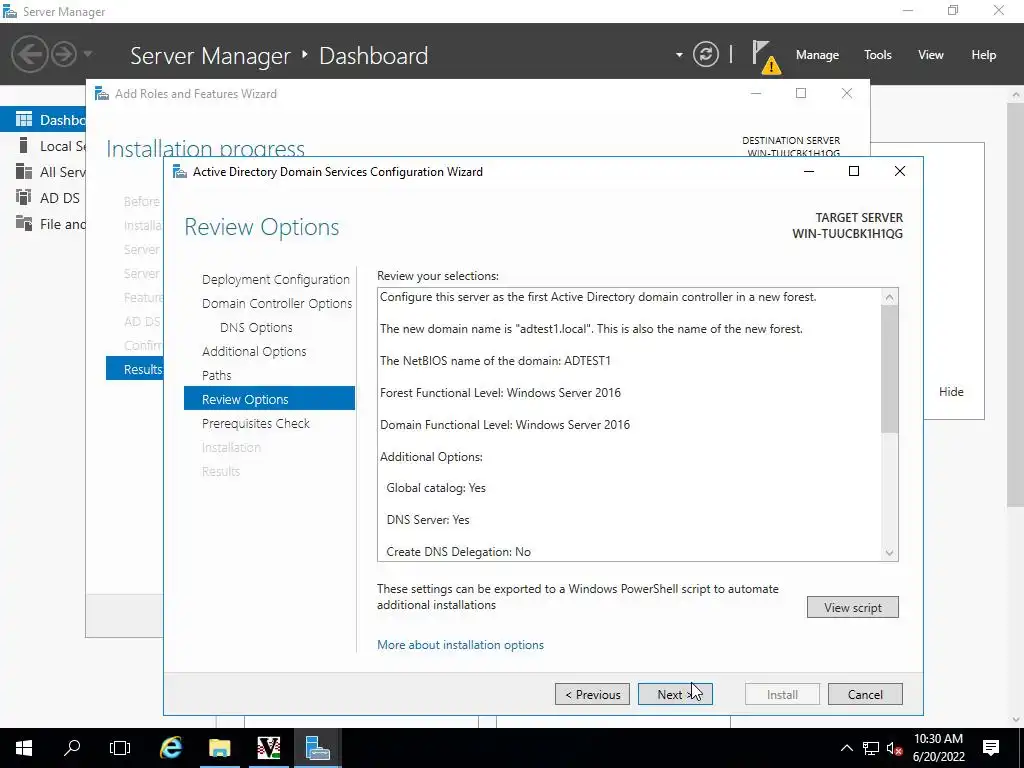This screenshot has width=1024, height=768.
Task: Go to Paths step
Action: point(217,376)
